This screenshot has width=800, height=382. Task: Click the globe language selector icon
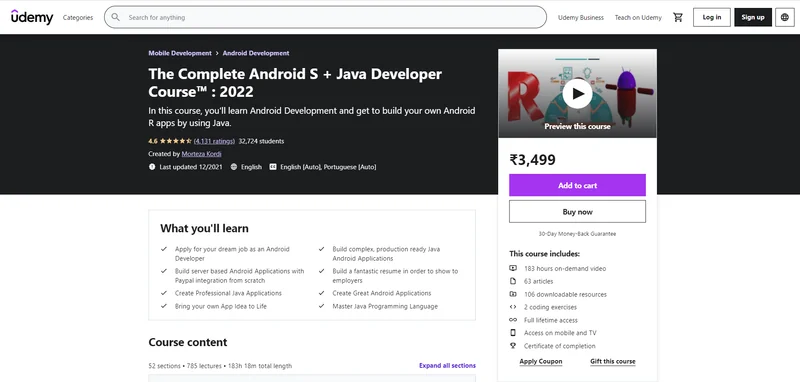[785, 17]
